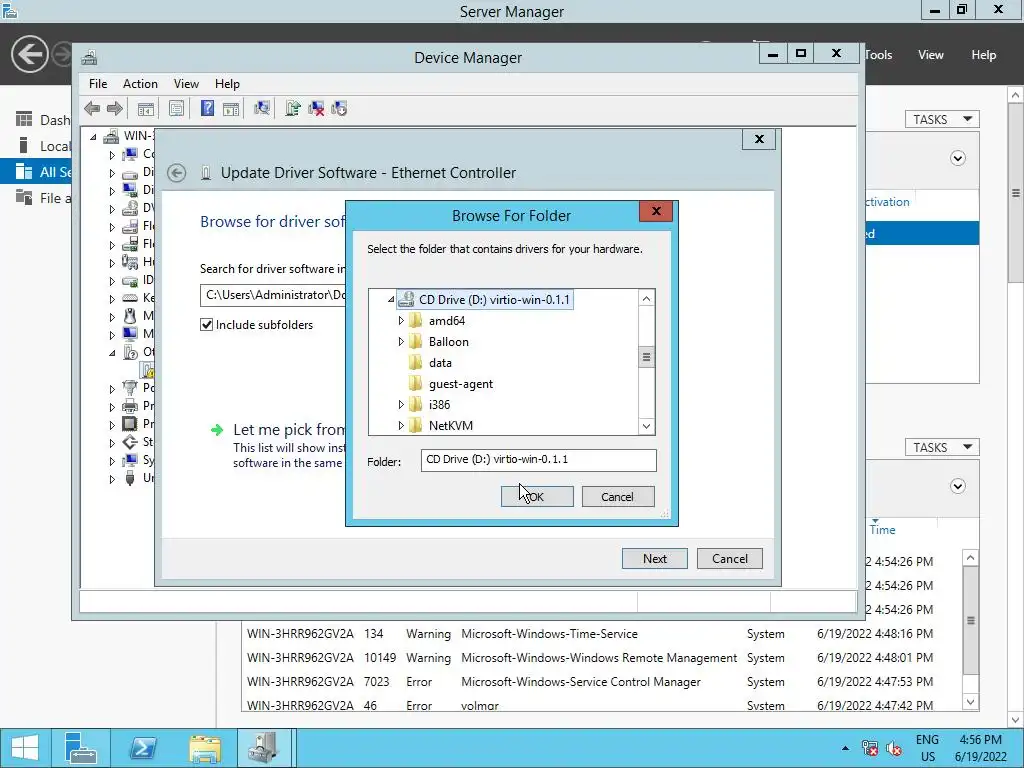Select the Balloon folder
This screenshot has height=768, width=1024.
click(x=449, y=342)
